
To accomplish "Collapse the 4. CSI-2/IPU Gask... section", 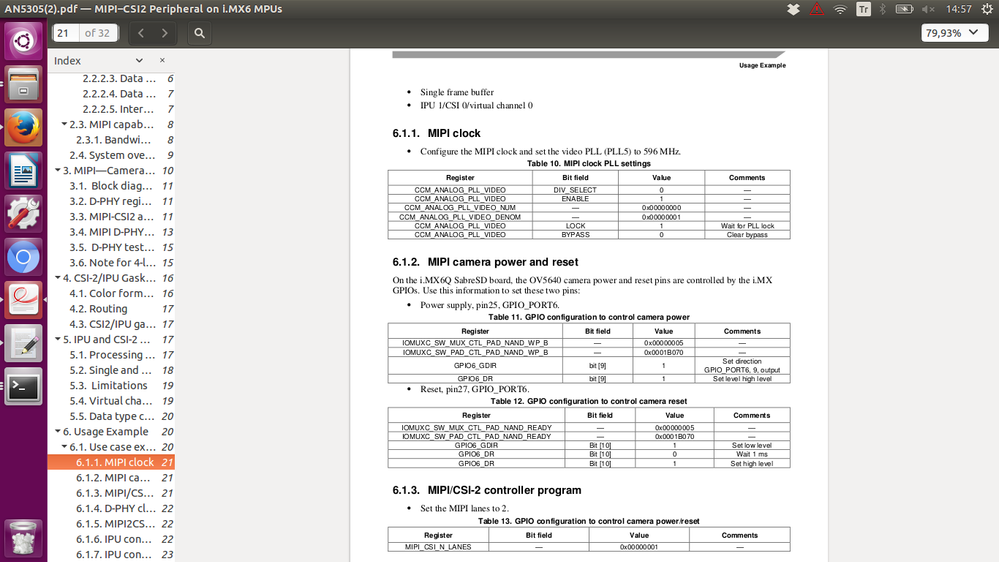I will coord(58,278).
